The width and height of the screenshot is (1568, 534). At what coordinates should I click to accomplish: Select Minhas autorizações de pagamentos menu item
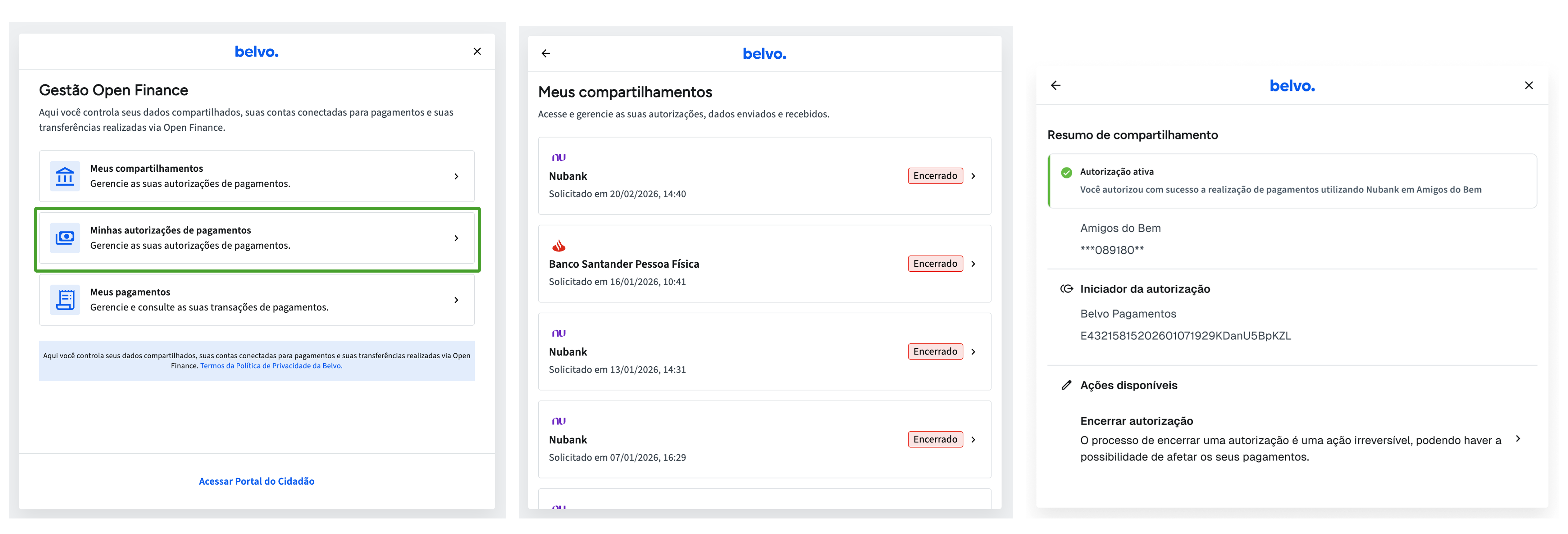[256, 238]
